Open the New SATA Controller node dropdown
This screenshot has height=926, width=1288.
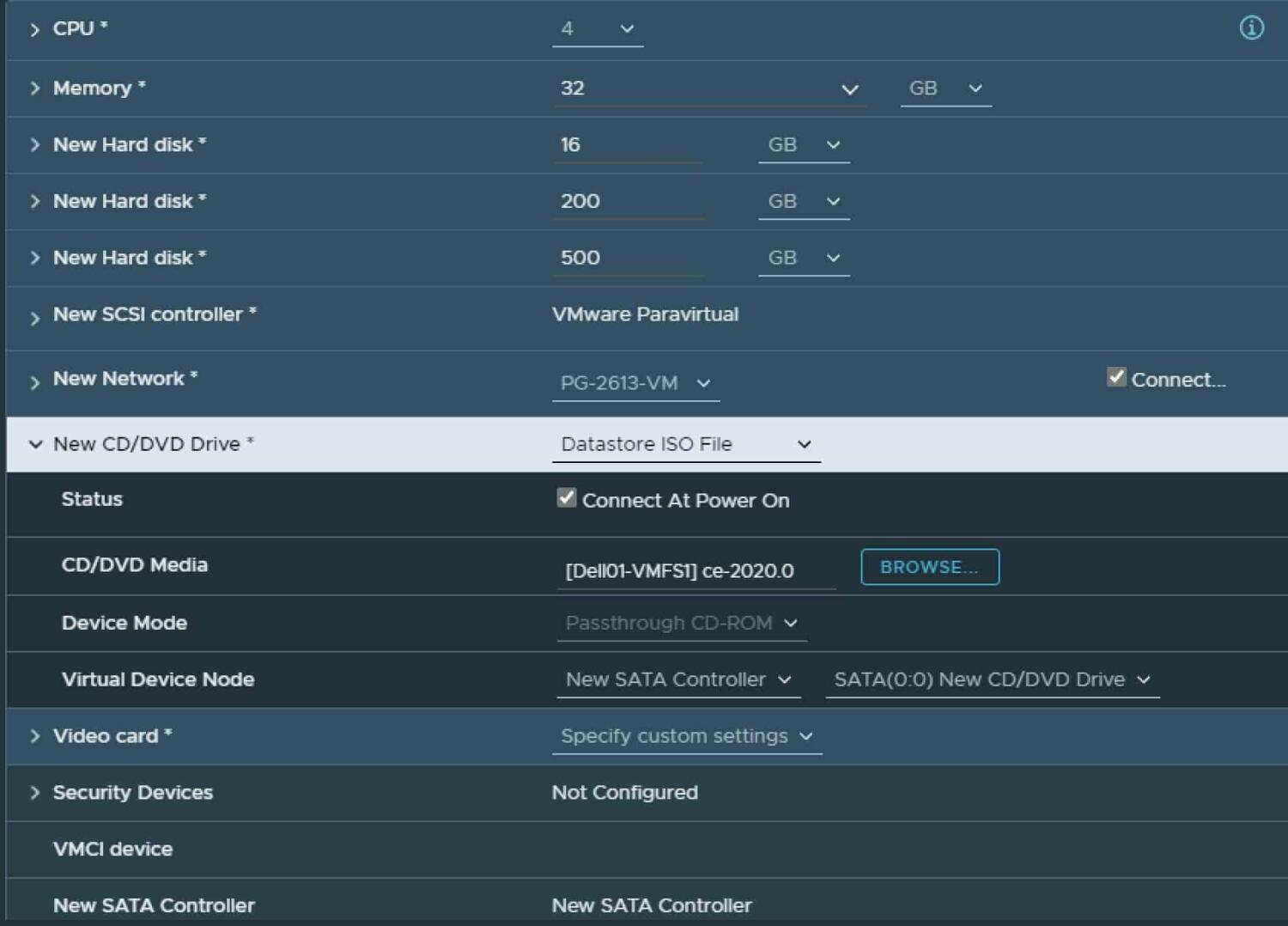pyautogui.click(x=783, y=679)
